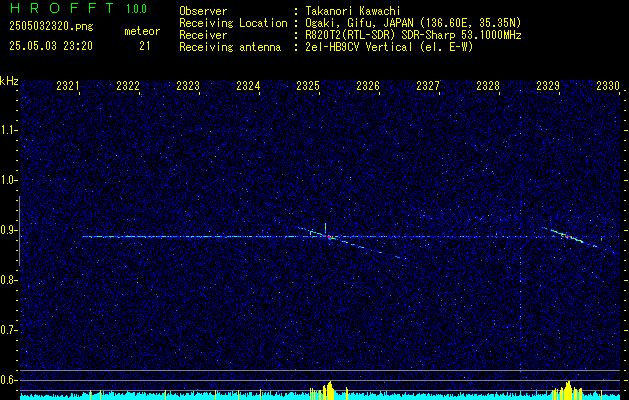The height and width of the screenshot is (400, 629).
Task: Click the 2324 time marker
Action: coord(248,85)
